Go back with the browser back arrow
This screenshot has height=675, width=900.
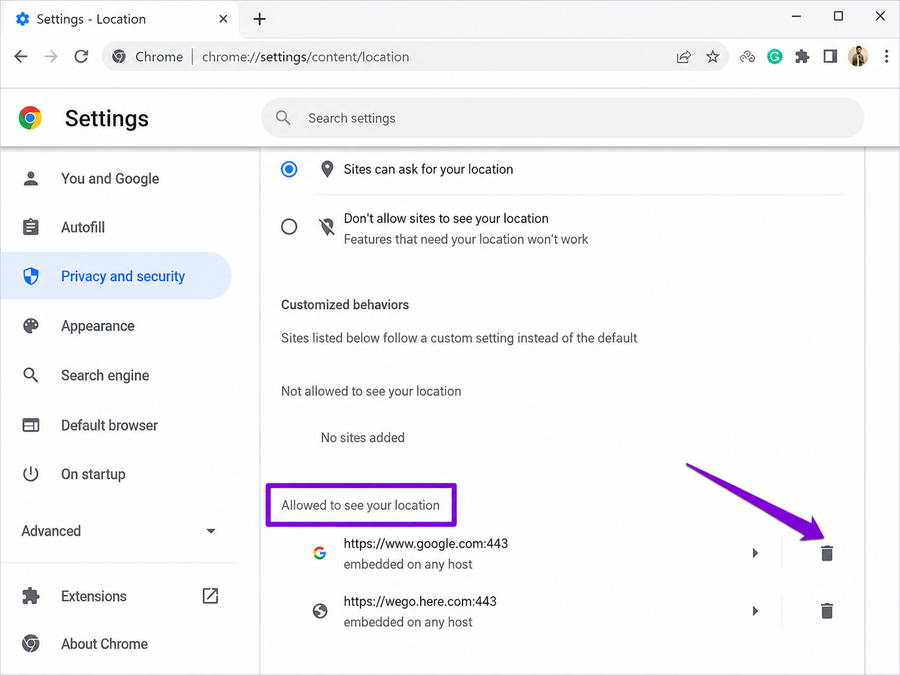coord(21,56)
